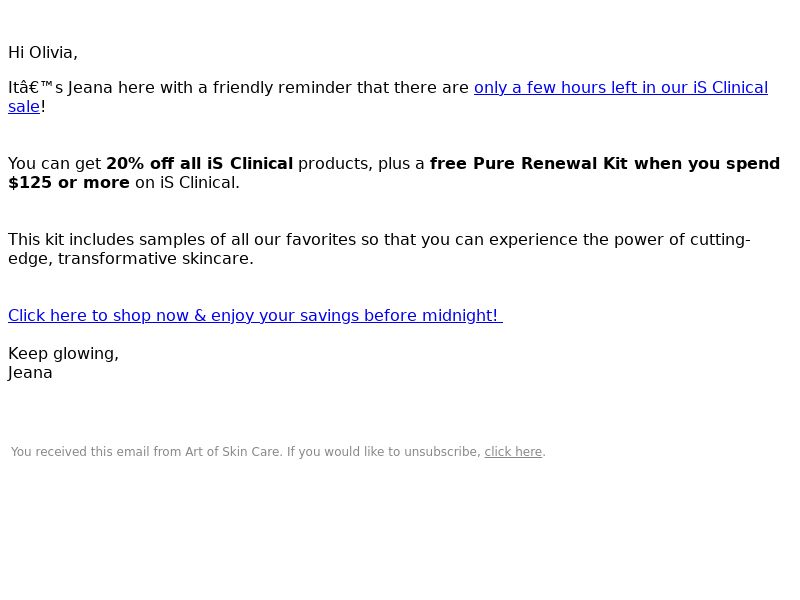Click 'Art of Skin Care' in footer
Viewport: 800px width, 600px height.
click(232, 452)
